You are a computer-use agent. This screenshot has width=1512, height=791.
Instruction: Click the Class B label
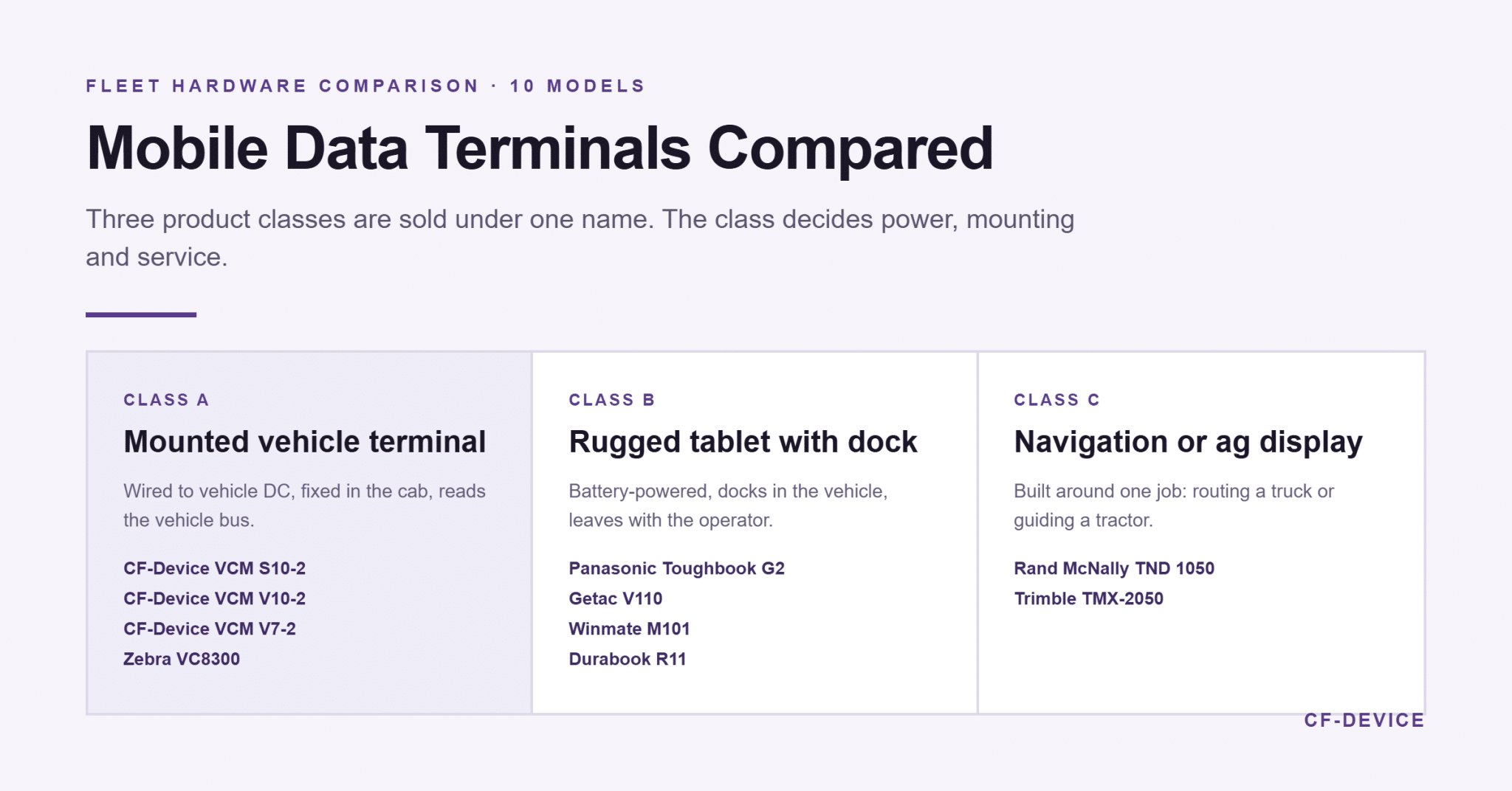point(612,400)
